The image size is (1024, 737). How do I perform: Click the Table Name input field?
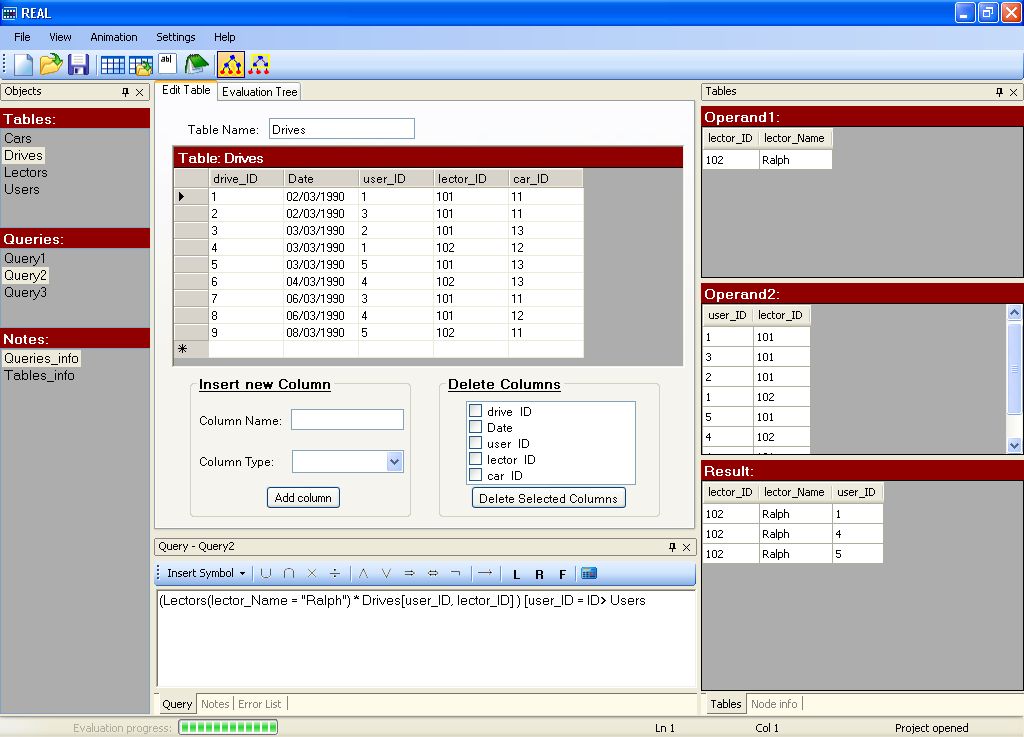point(342,129)
